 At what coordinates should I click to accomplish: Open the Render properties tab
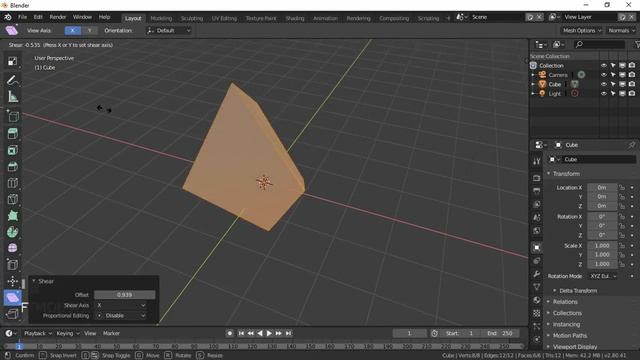[537, 178]
